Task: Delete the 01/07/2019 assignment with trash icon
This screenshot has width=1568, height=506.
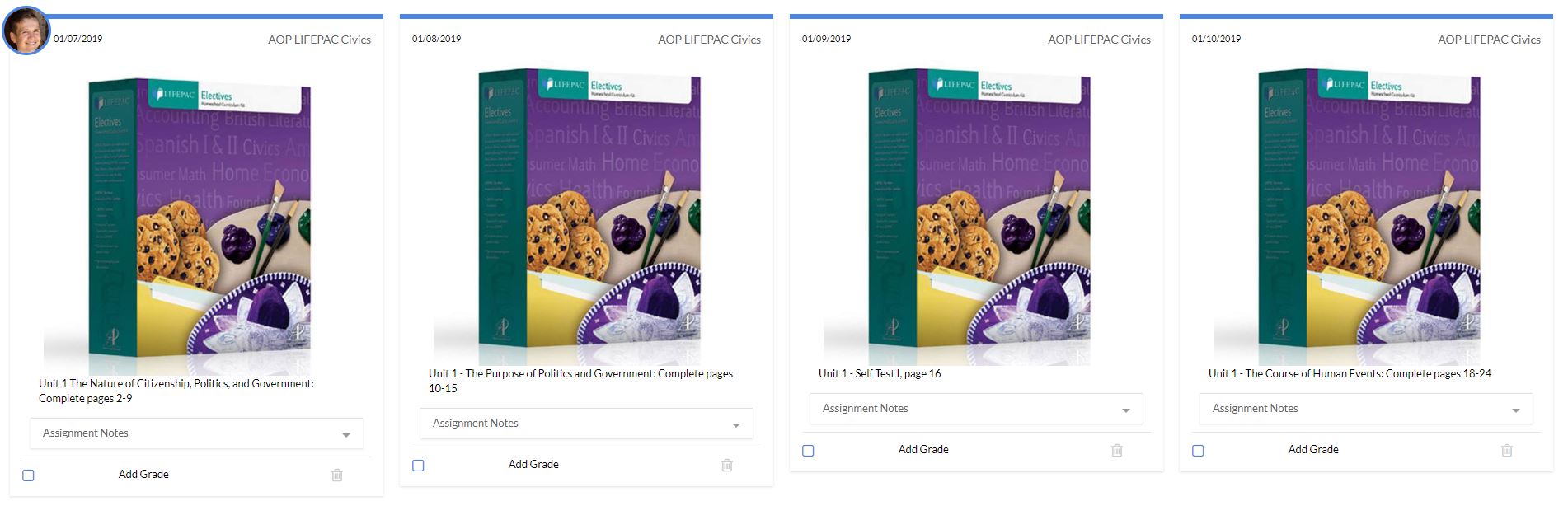Action: tap(337, 475)
